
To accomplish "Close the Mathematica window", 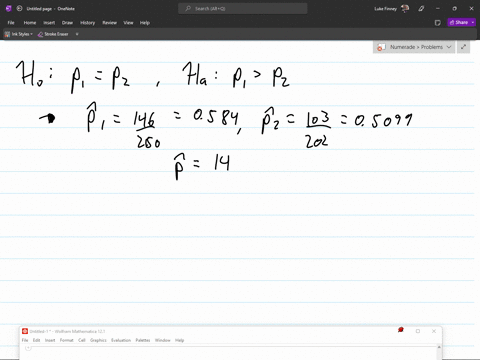I will tap(434, 331).
